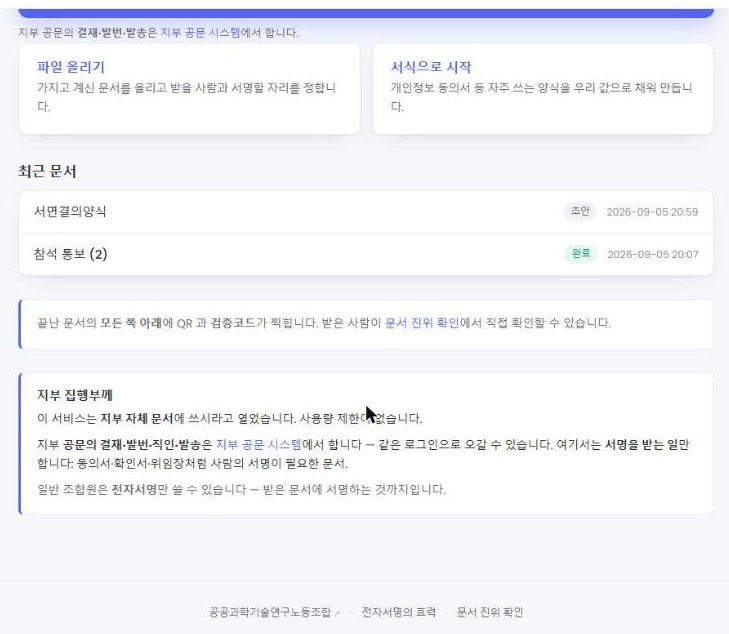The image size is (729, 634).
Task: Open 지부 공문 시스템 link in 지부 집행부께 notice
Action: pos(259,445)
